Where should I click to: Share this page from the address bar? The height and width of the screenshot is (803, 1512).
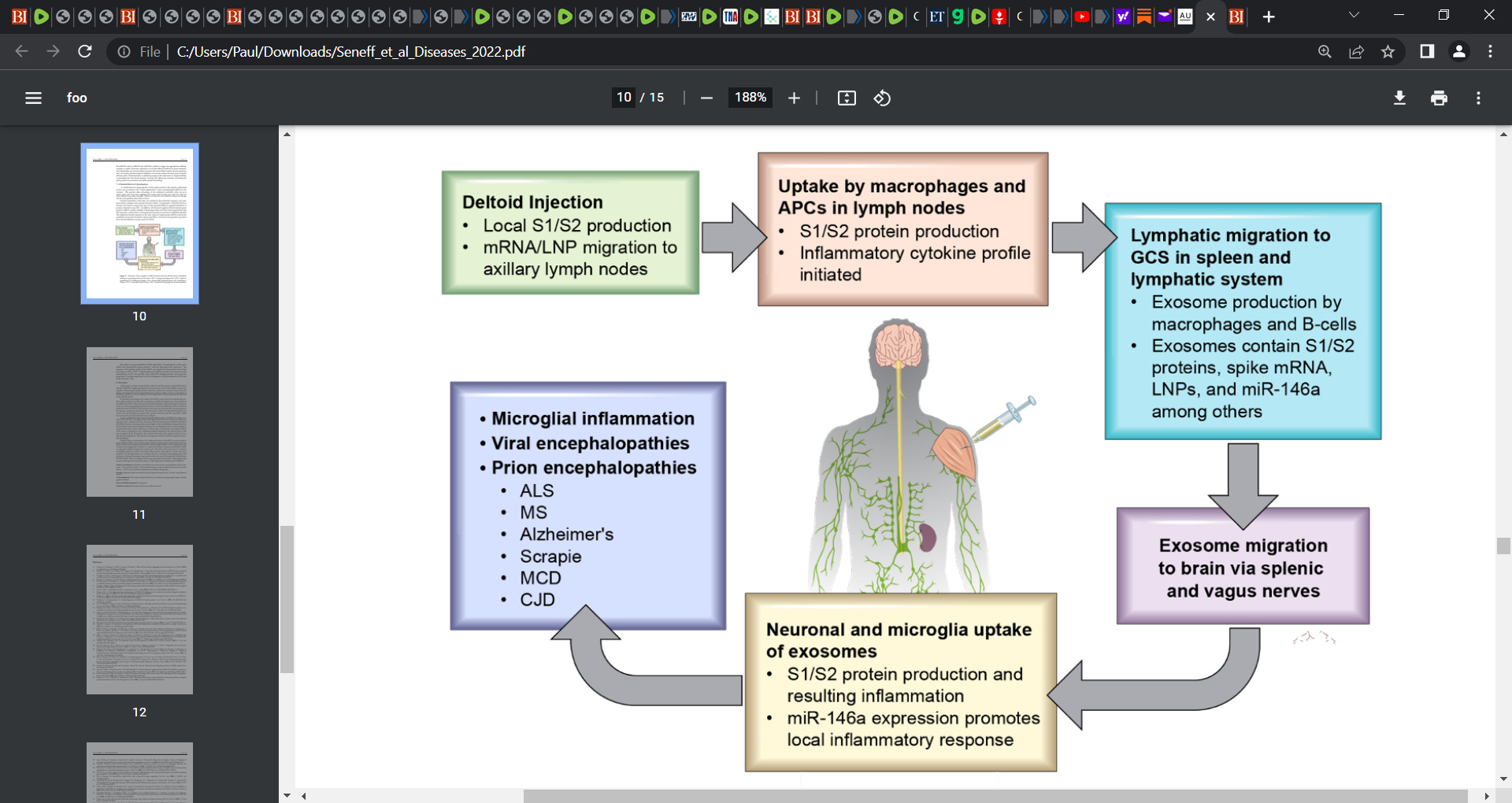pos(1356,51)
